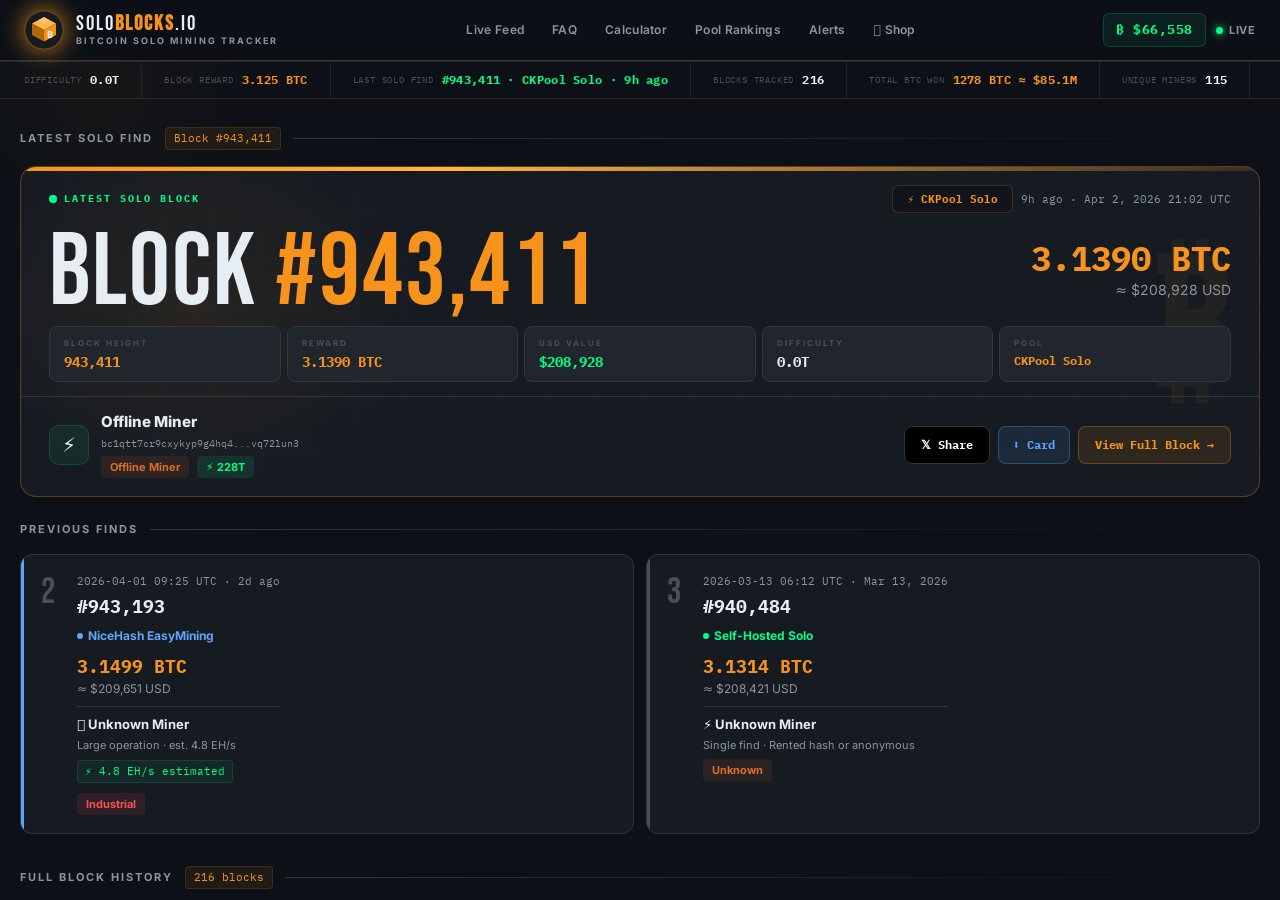Click the Bitcoin symbol in the price pill
Screen dimensions: 1280x900
1119,30
